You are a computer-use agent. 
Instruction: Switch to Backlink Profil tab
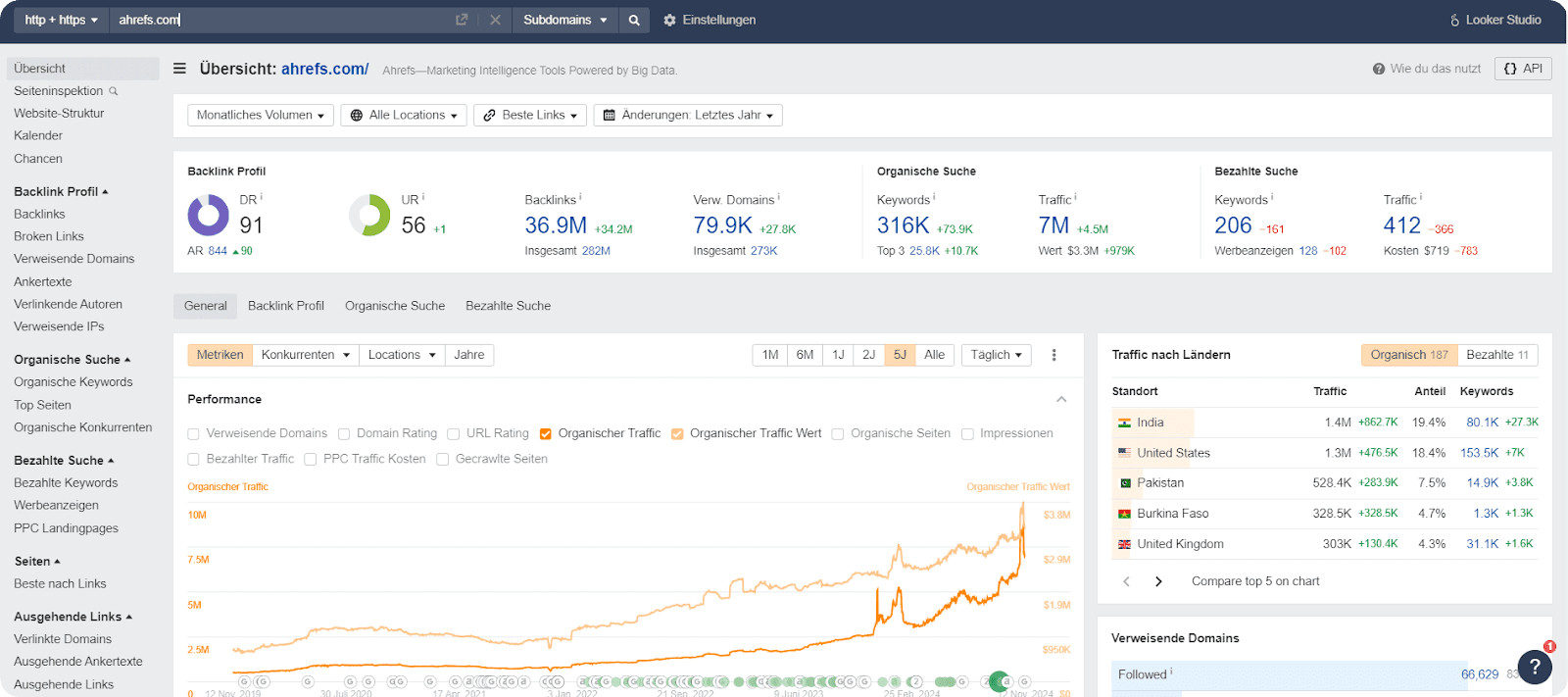point(286,306)
